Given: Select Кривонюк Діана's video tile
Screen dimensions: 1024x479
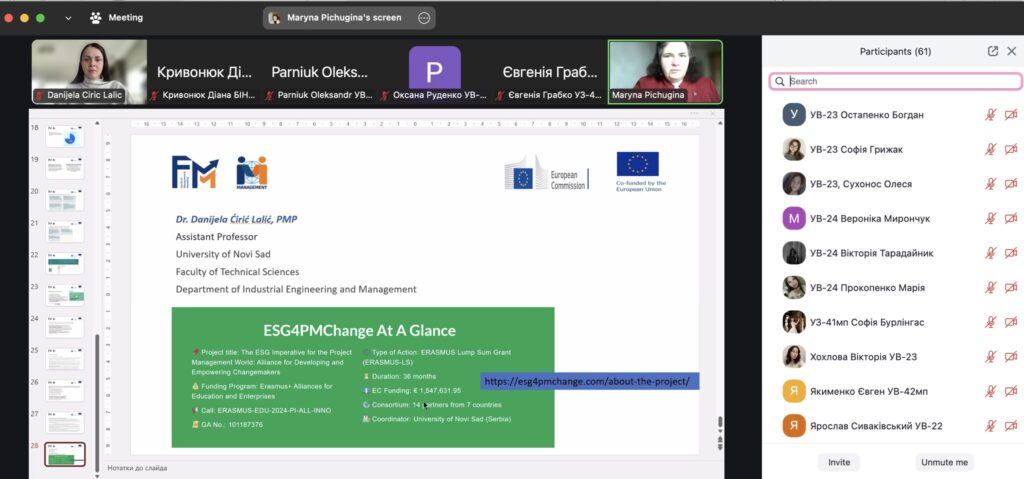Looking at the screenshot, I should 204,71.
